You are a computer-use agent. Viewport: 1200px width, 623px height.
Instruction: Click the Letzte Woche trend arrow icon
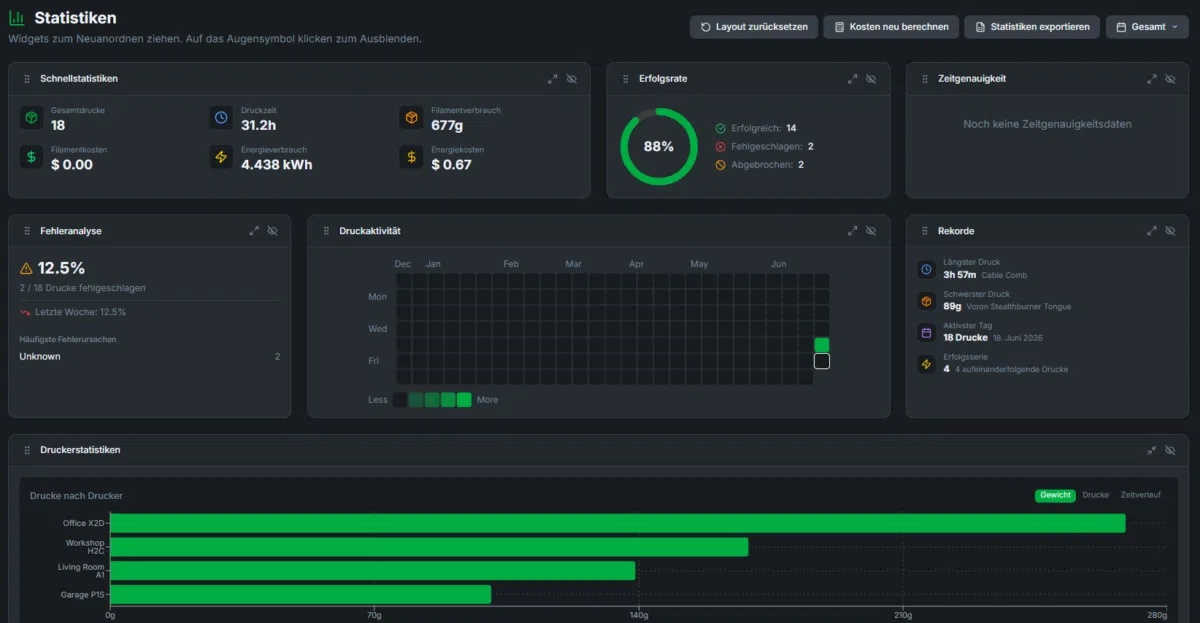point(25,312)
